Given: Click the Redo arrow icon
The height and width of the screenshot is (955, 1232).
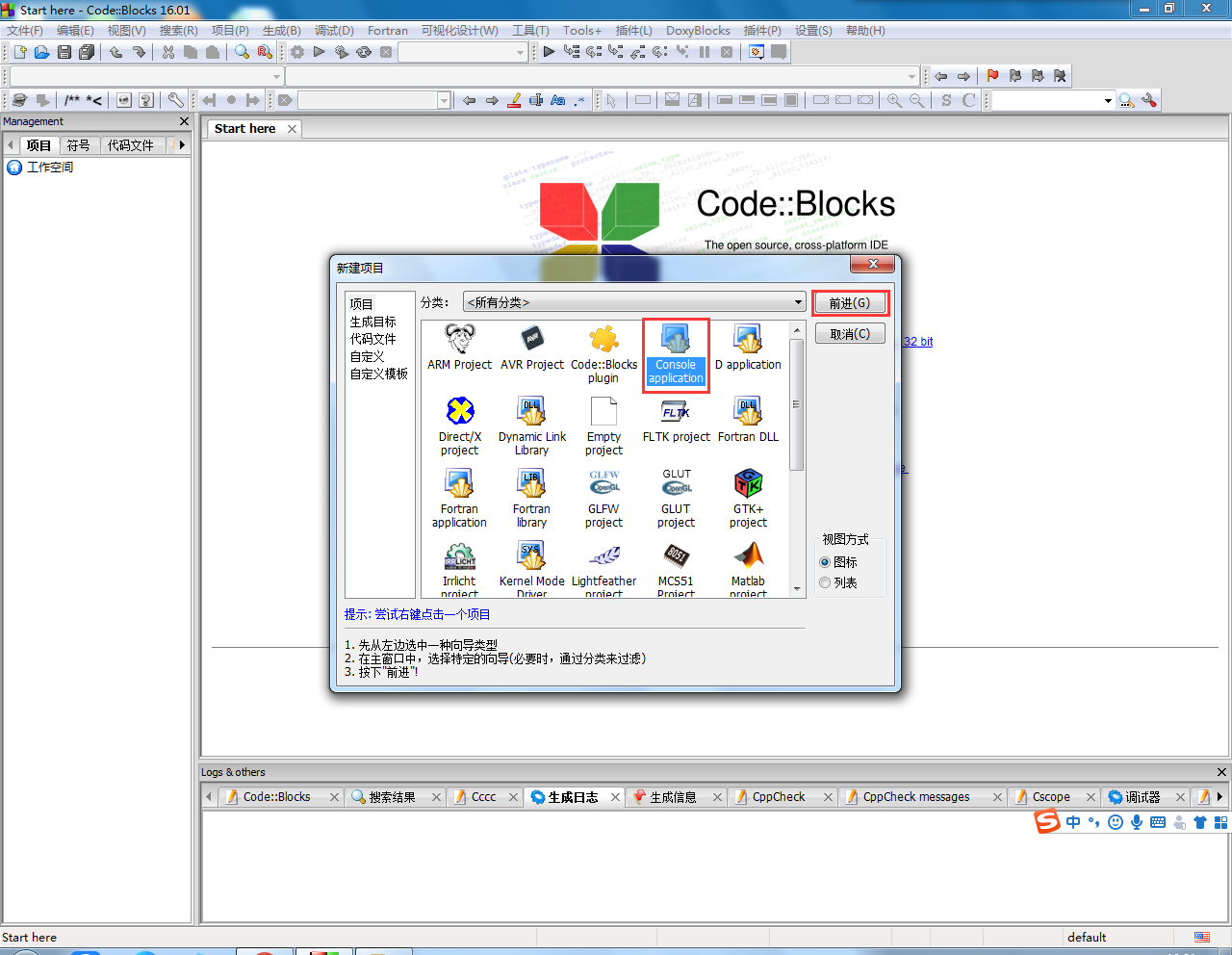Looking at the screenshot, I should pyautogui.click(x=139, y=52).
